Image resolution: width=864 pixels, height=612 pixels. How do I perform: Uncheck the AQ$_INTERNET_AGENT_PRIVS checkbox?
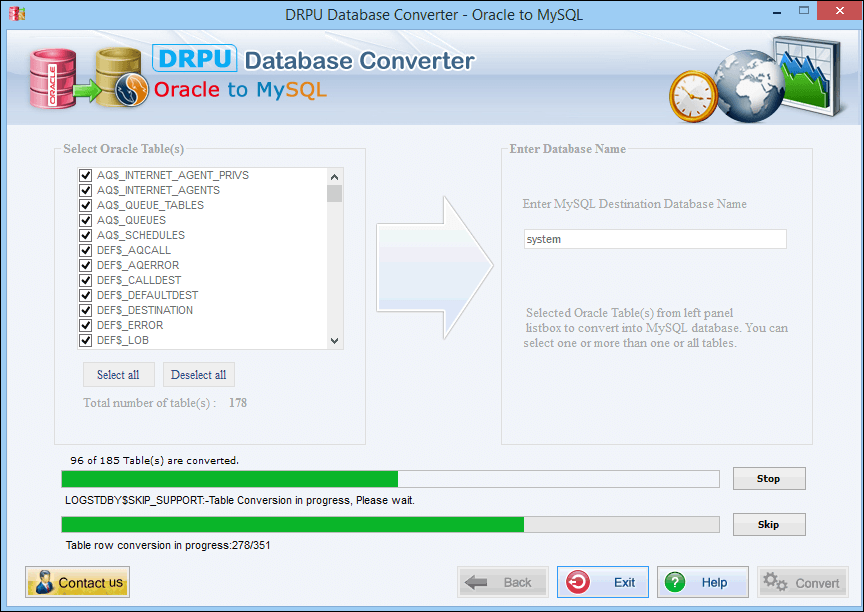(85, 175)
